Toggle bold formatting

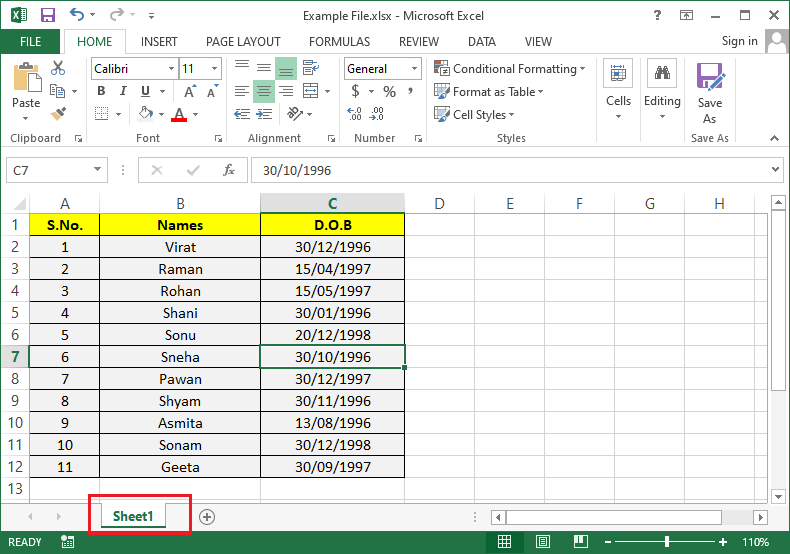pyautogui.click(x=101, y=92)
